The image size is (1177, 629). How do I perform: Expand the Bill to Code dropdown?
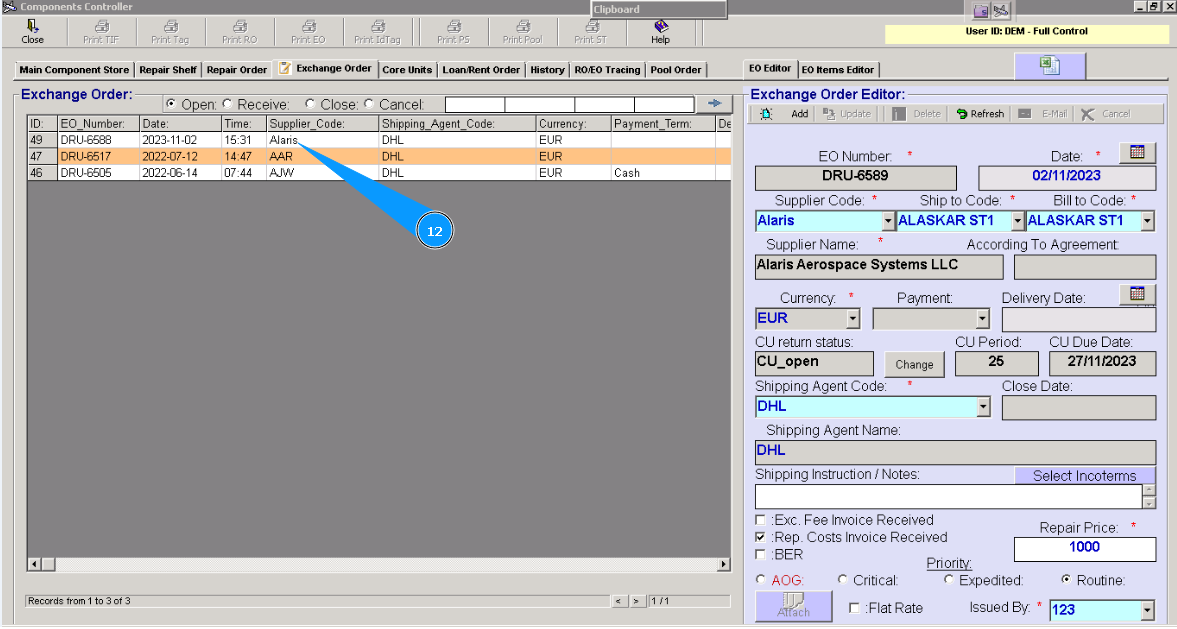[1147, 221]
